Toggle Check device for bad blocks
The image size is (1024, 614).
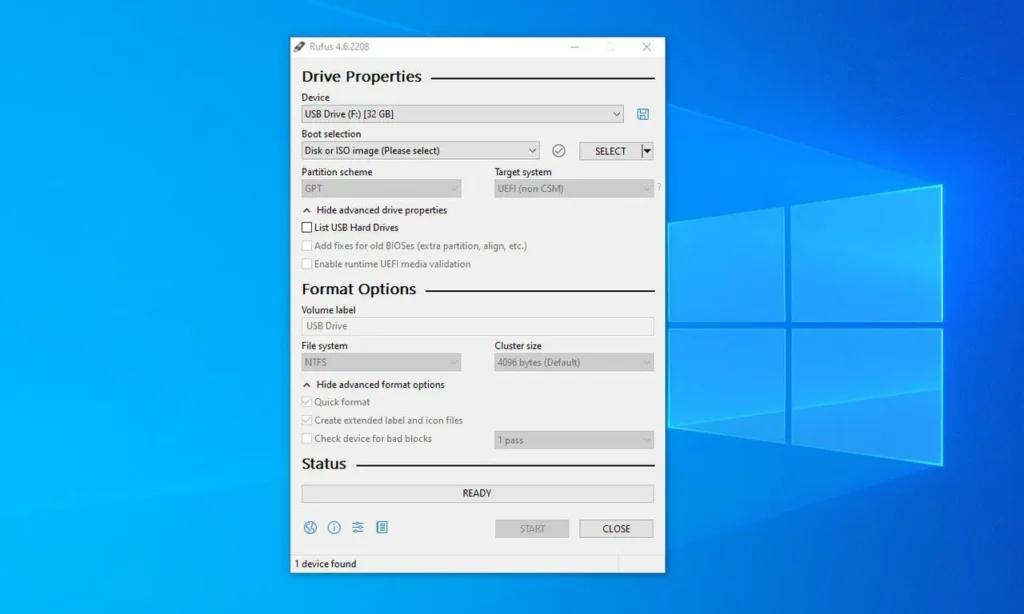(x=306, y=438)
